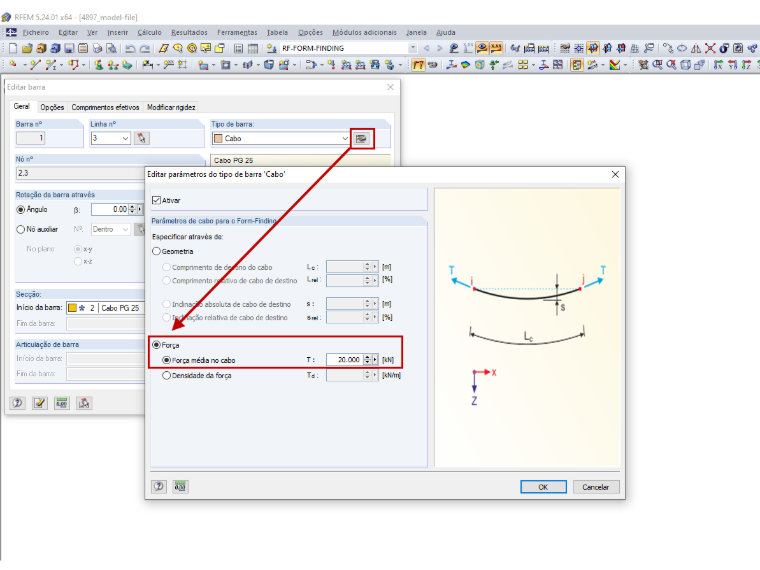Select Força média no cabo option
The height and width of the screenshot is (570, 760).
[166, 360]
